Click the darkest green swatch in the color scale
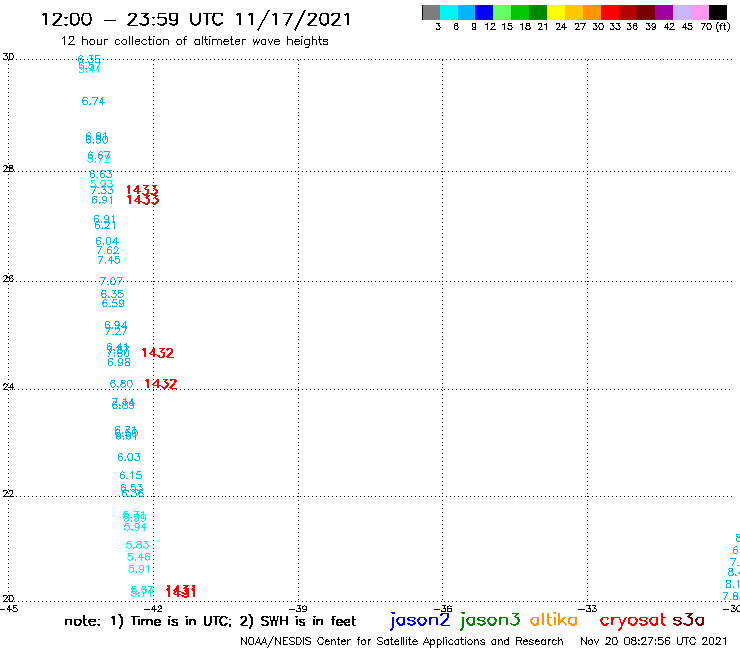 tap(538, 13)
